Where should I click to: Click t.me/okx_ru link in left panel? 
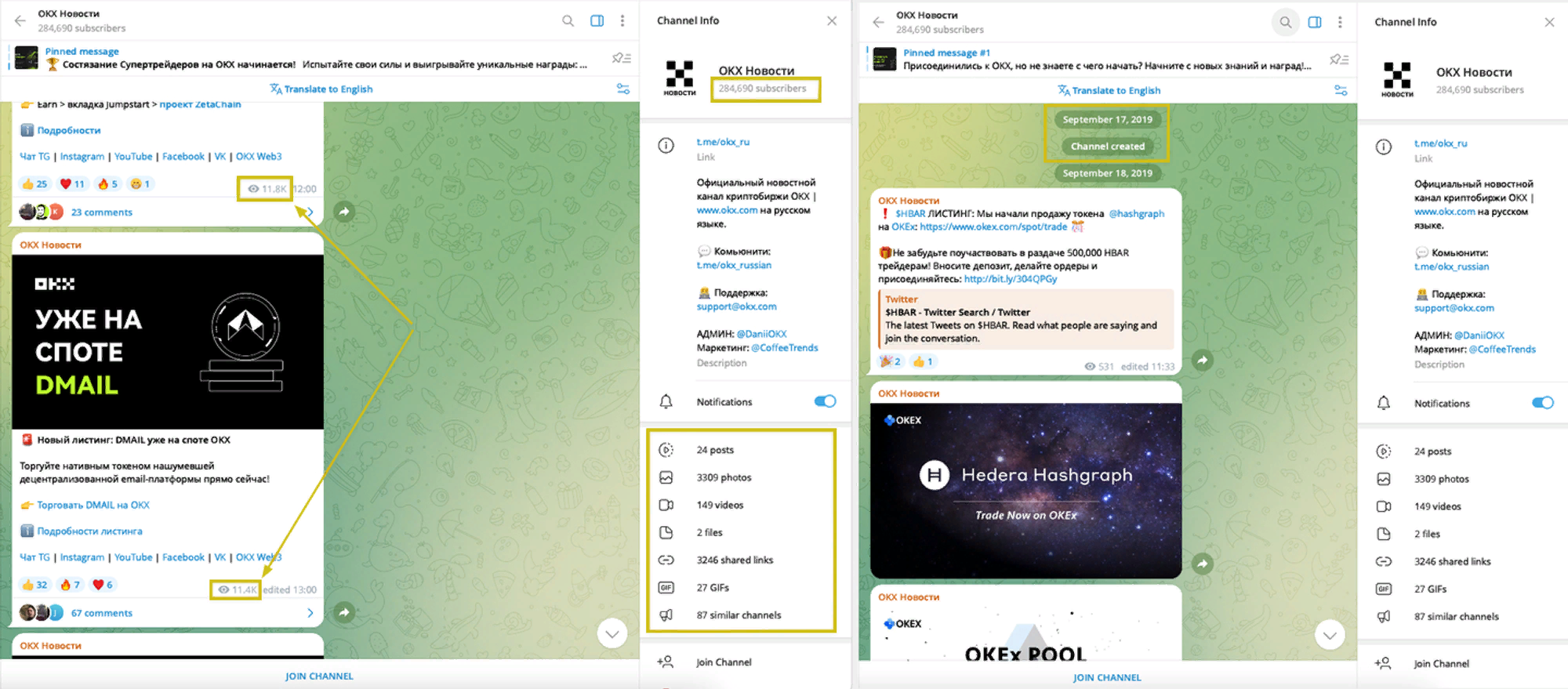723,142
